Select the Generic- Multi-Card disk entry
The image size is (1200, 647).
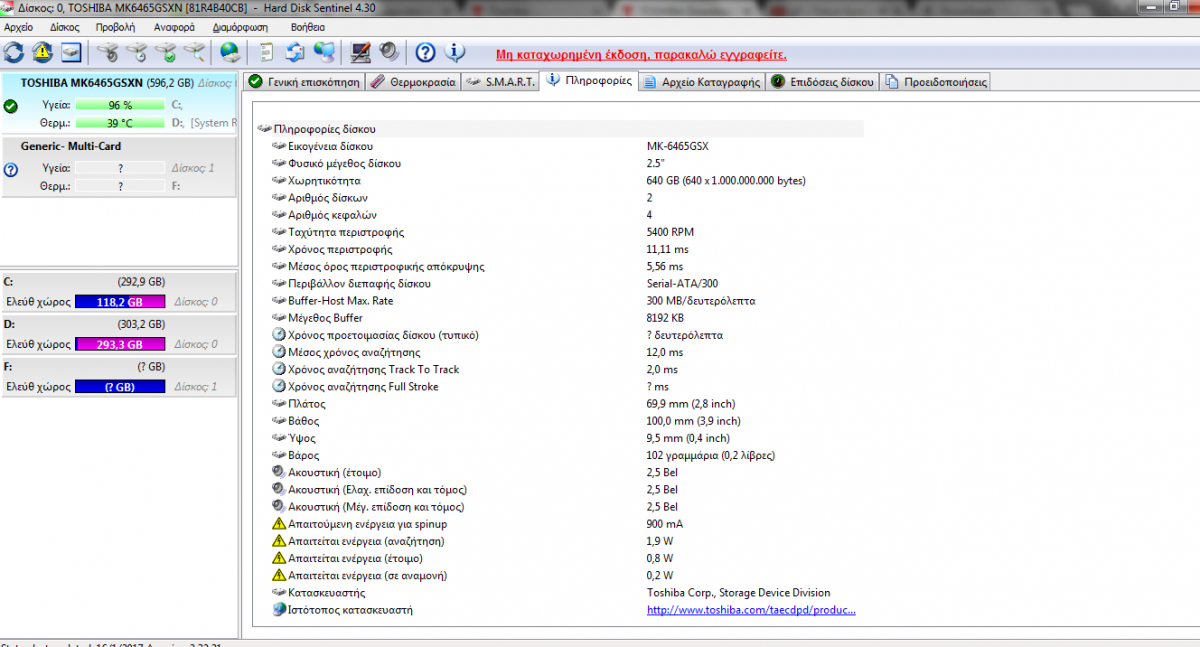click(x=71, y=147)
